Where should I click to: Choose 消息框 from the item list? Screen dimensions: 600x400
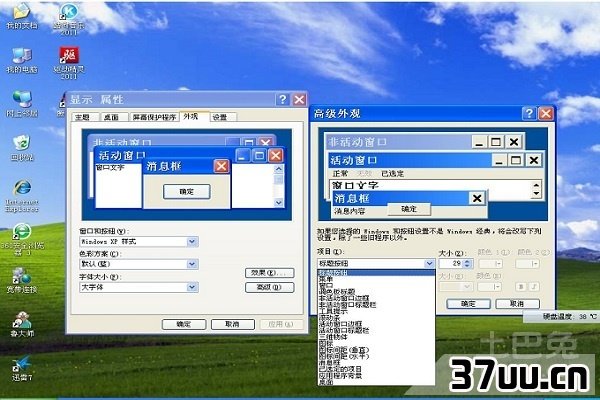pos(377,362)
